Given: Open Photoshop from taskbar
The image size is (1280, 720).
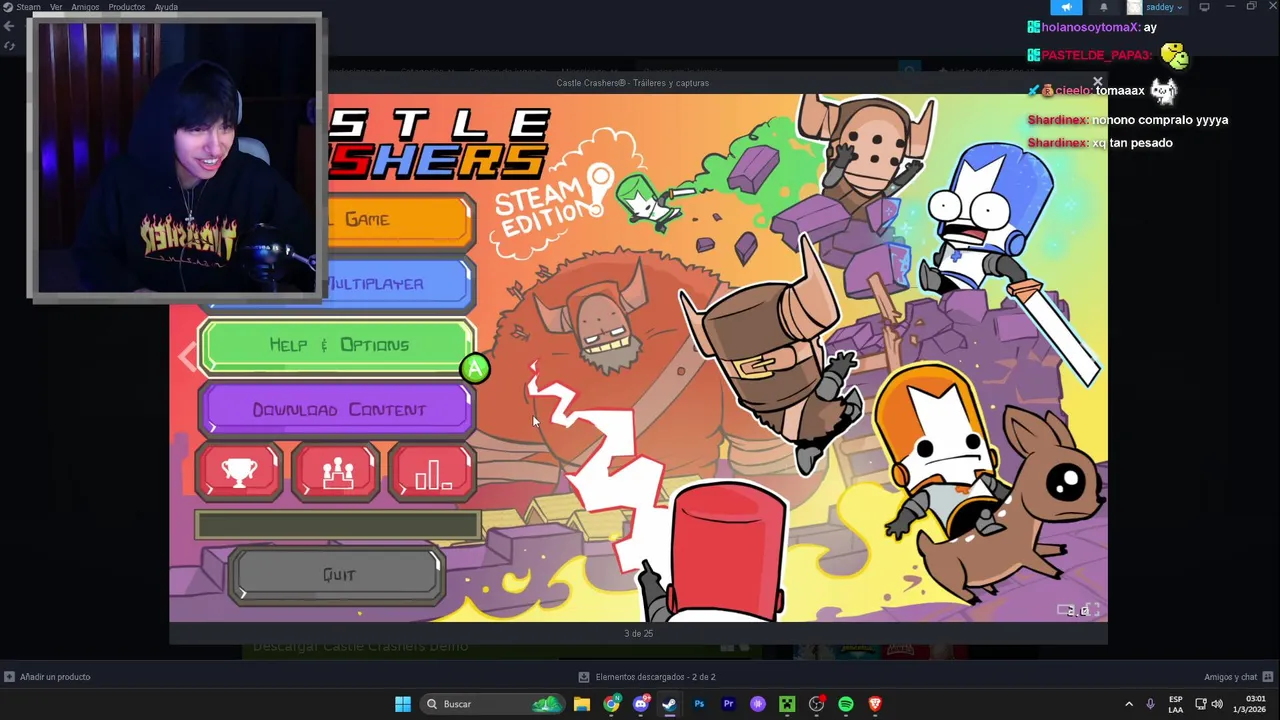Looking at the screenshot, I should tap(699, 704).
